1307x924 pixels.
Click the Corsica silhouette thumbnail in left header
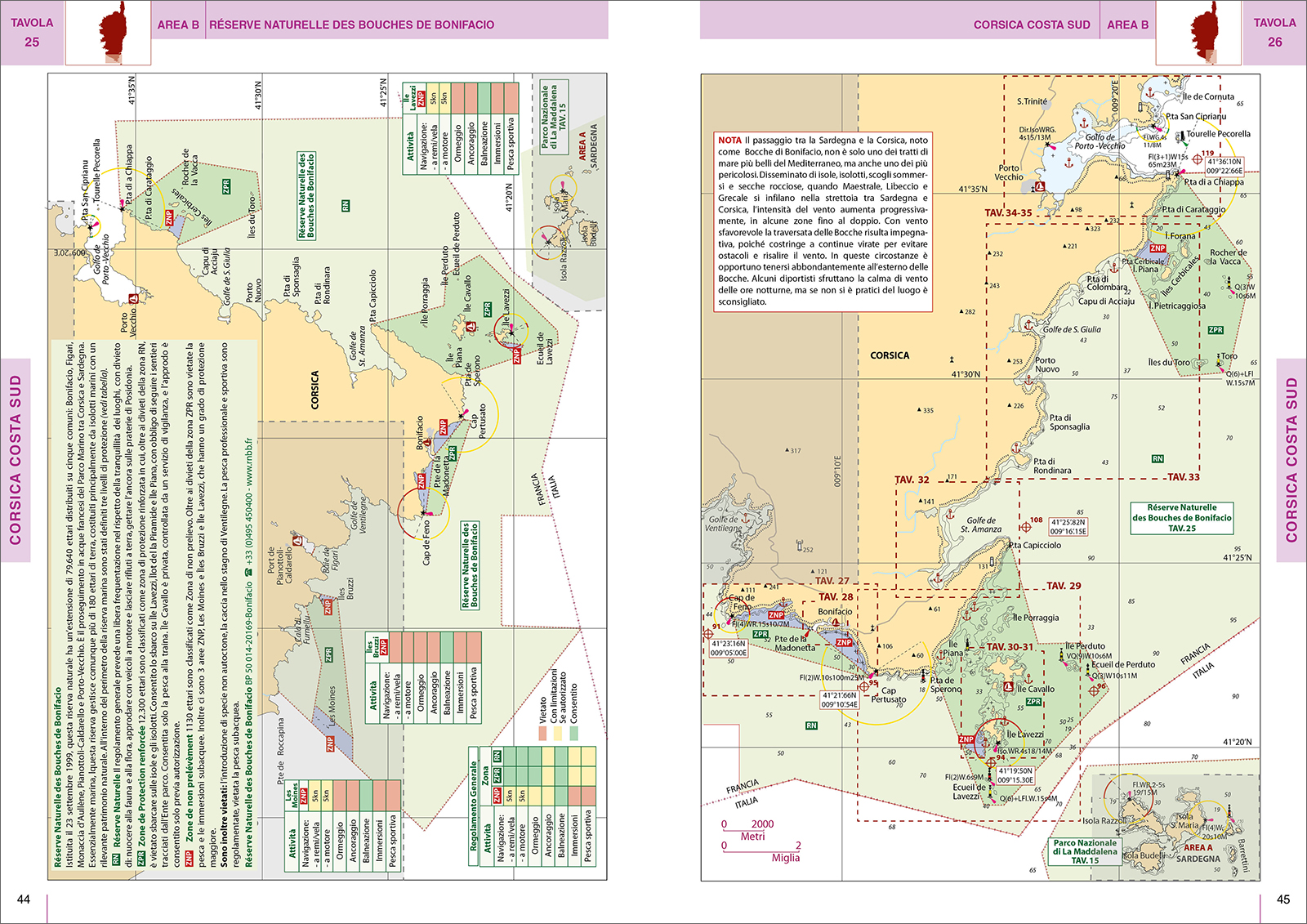click(x=108, y=33)
